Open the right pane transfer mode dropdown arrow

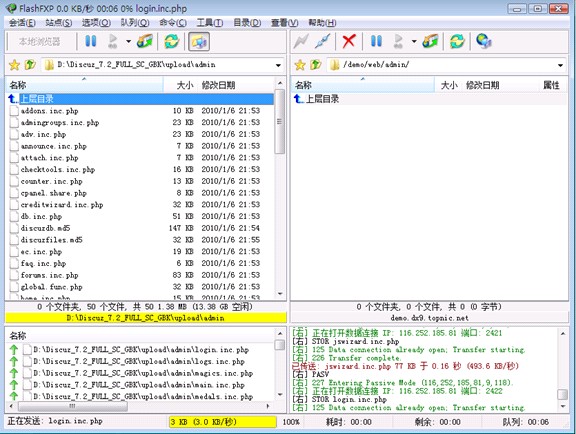[x=414, y=41]
